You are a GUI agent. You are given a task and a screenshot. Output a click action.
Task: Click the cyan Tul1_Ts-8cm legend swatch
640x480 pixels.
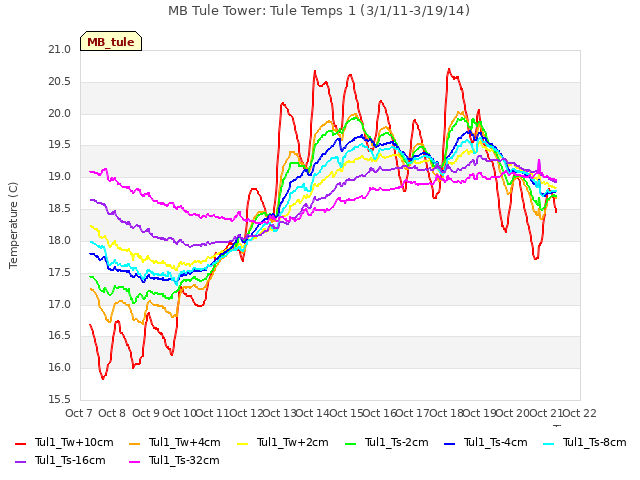click(x=548, y=443)
